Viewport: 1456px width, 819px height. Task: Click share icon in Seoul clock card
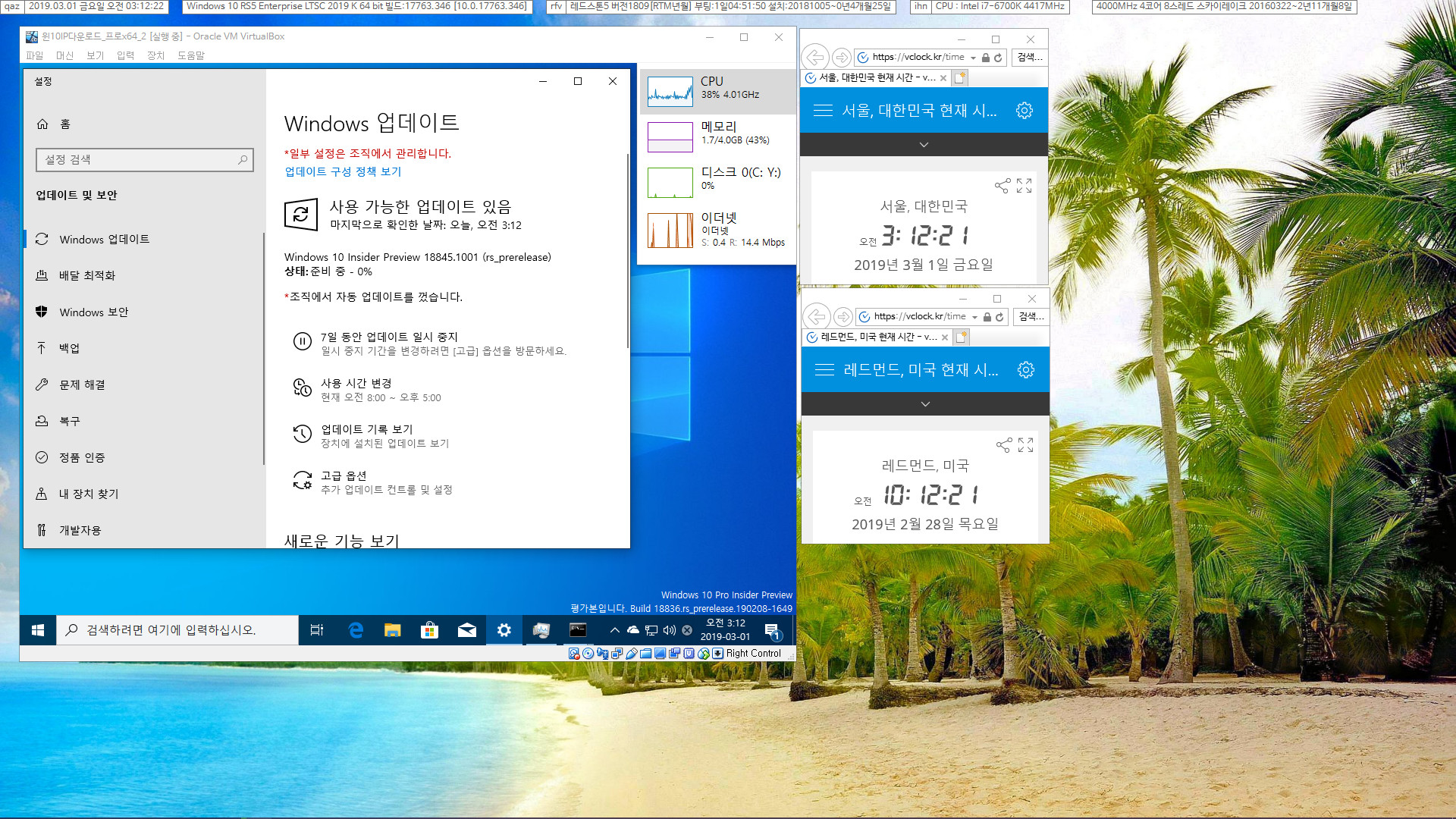tap(1003, 186)
